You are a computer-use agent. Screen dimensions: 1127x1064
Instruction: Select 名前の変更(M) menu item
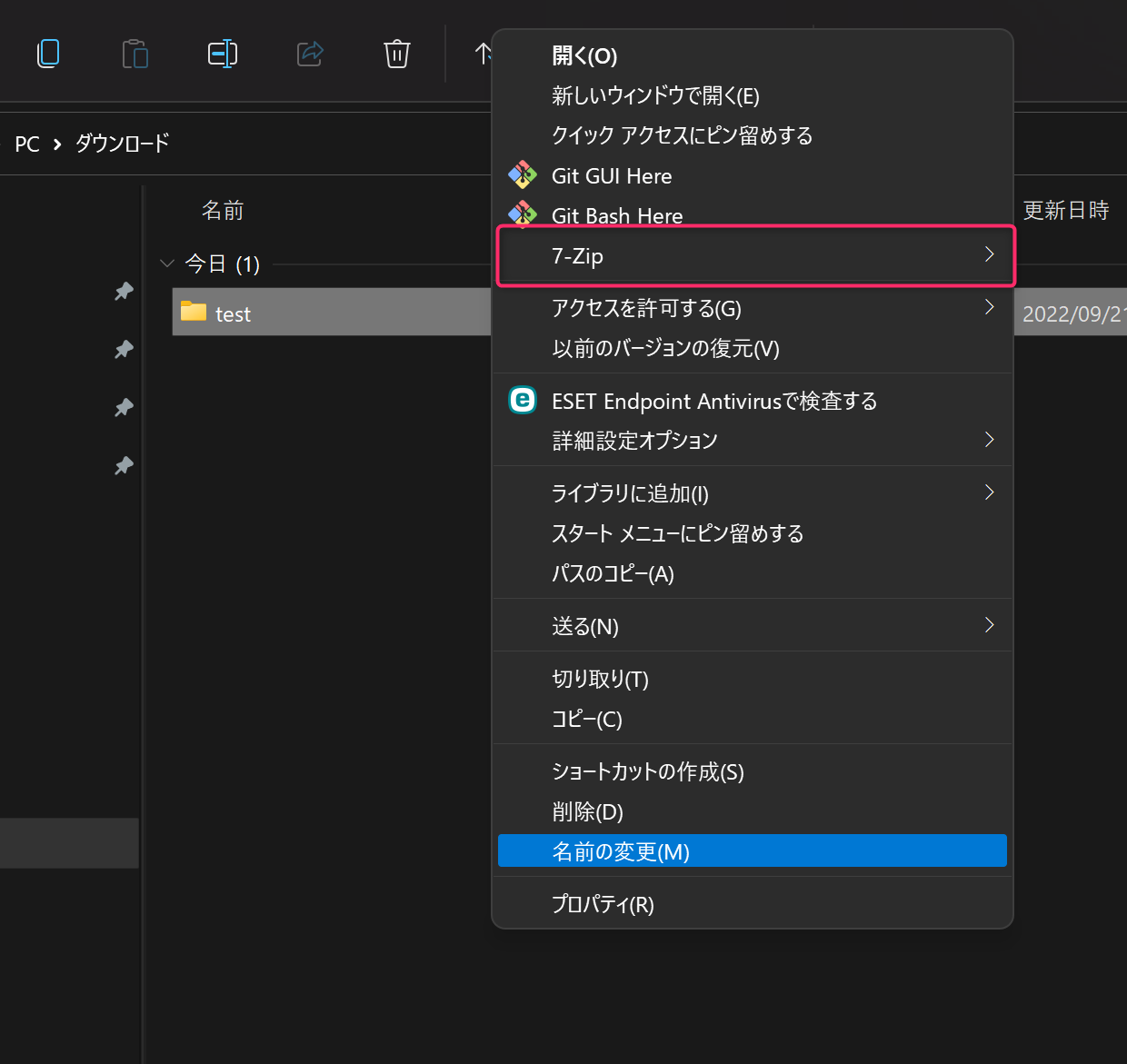coord(752,851)
